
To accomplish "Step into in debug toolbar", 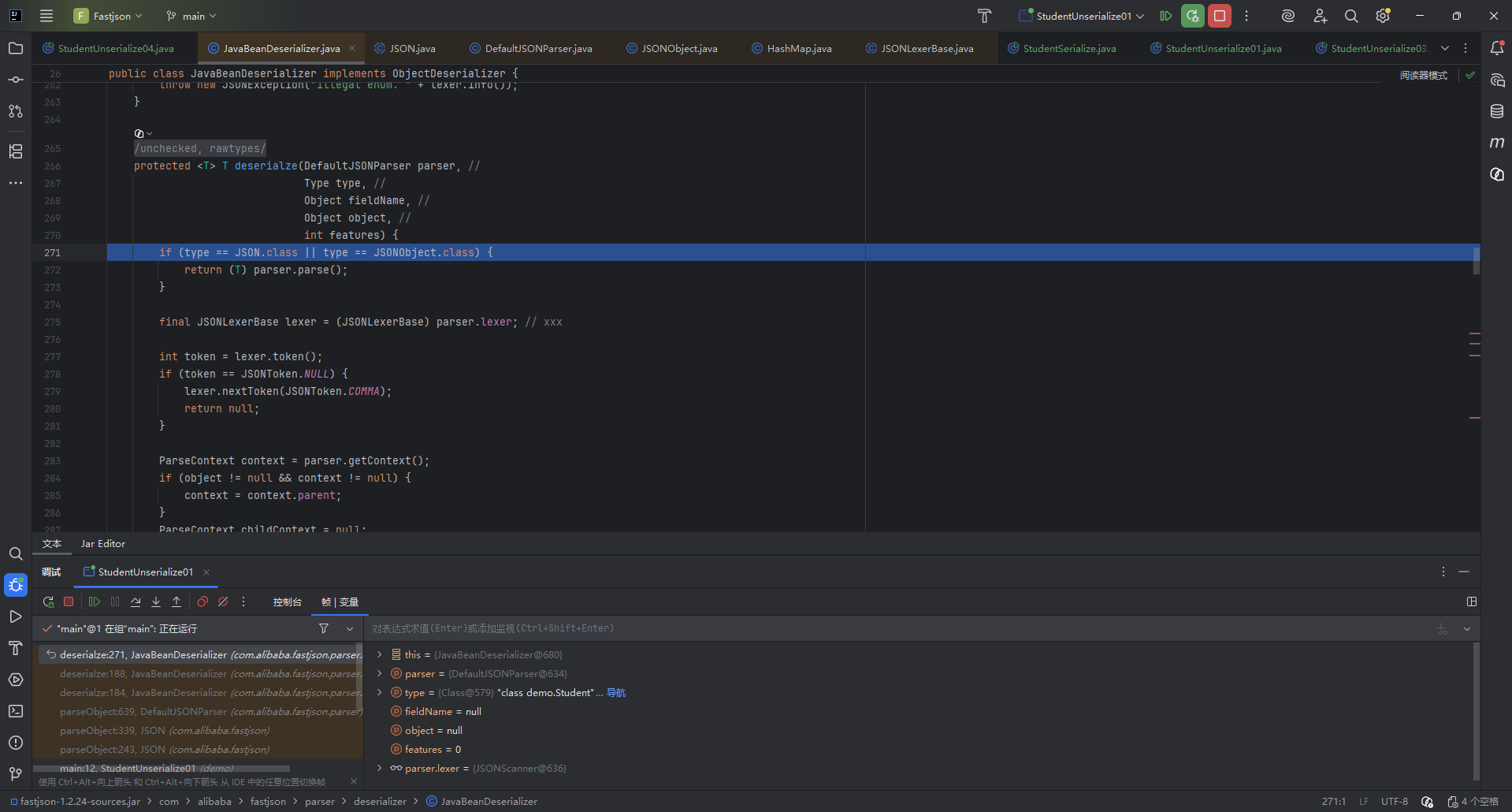I will 156,602.
